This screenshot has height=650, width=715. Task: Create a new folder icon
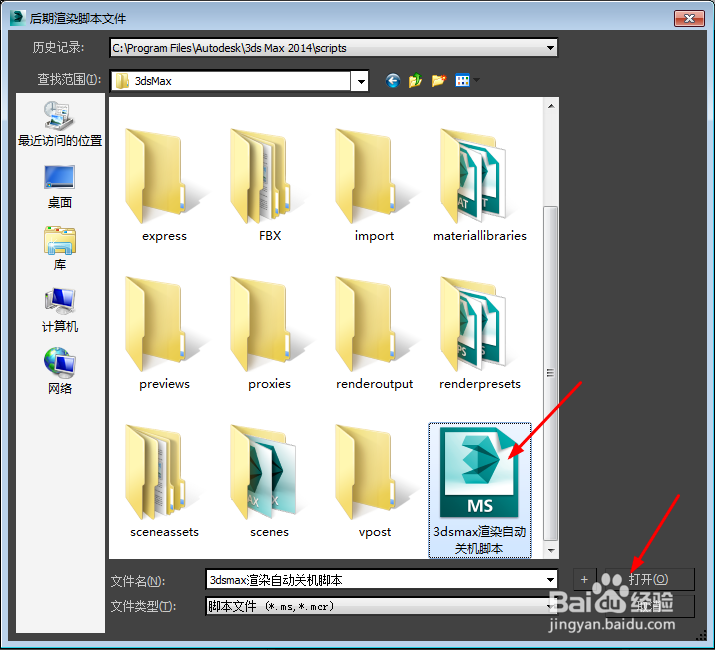(x=438, y=81)
